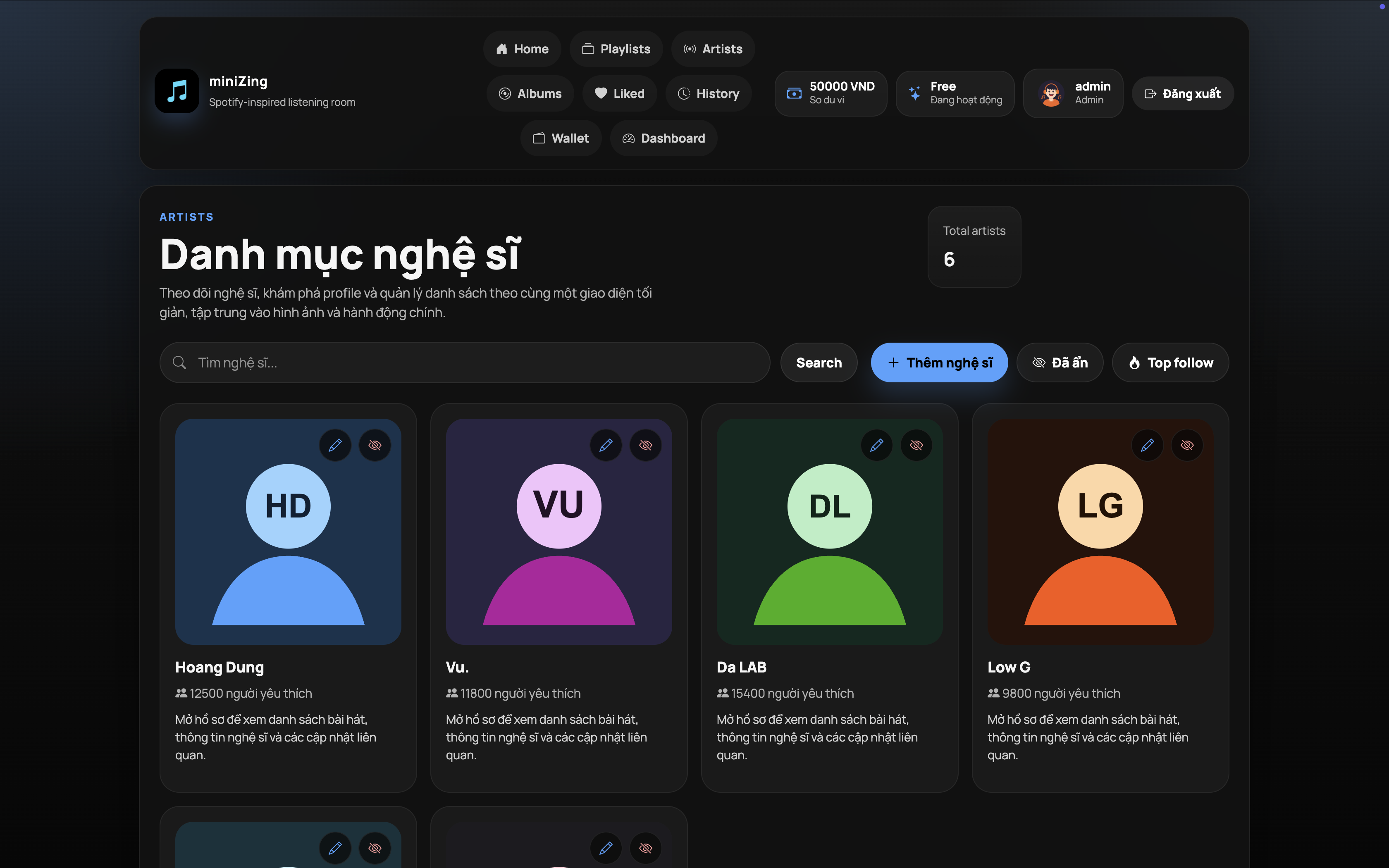Screen dimensions: 1389x868
Task: Click the Search button
Action: 819,363
